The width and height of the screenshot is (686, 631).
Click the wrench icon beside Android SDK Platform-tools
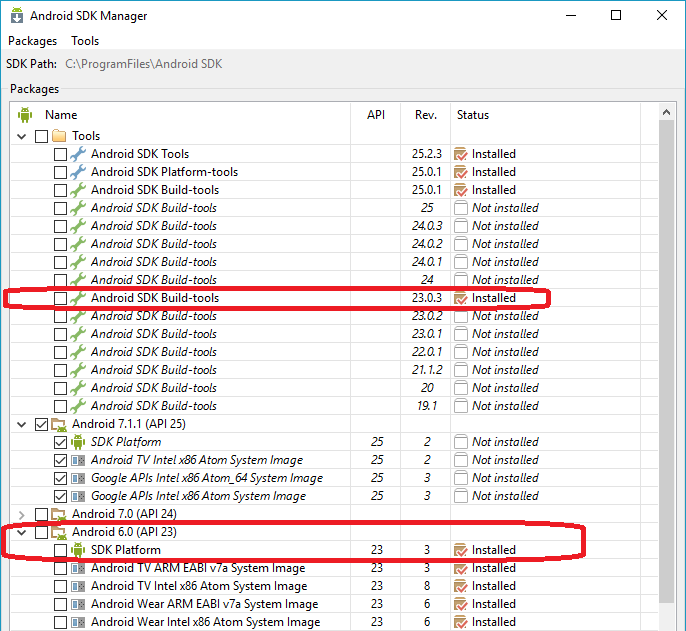pyautogui.click(x=78, y=172)
